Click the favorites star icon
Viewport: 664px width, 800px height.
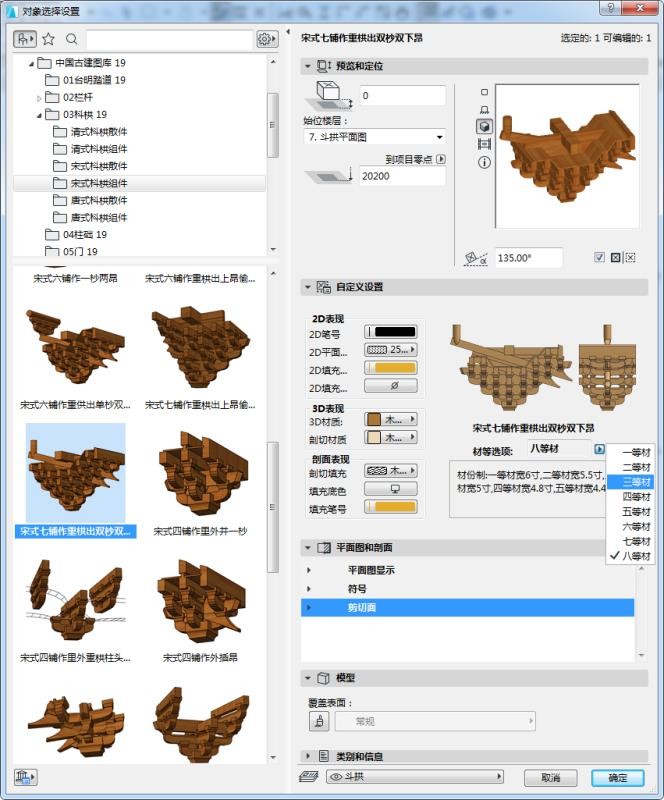click(x=48, y=39)
